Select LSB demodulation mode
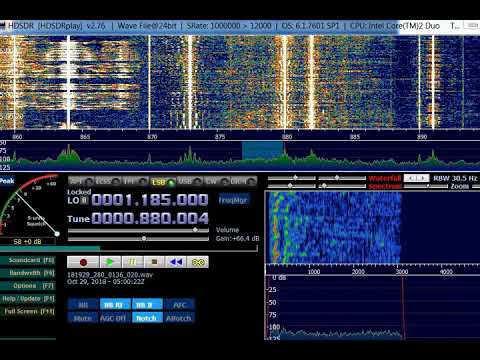Image resolution: width=480 pixels, height=360 pixels. tap(163, 182)
